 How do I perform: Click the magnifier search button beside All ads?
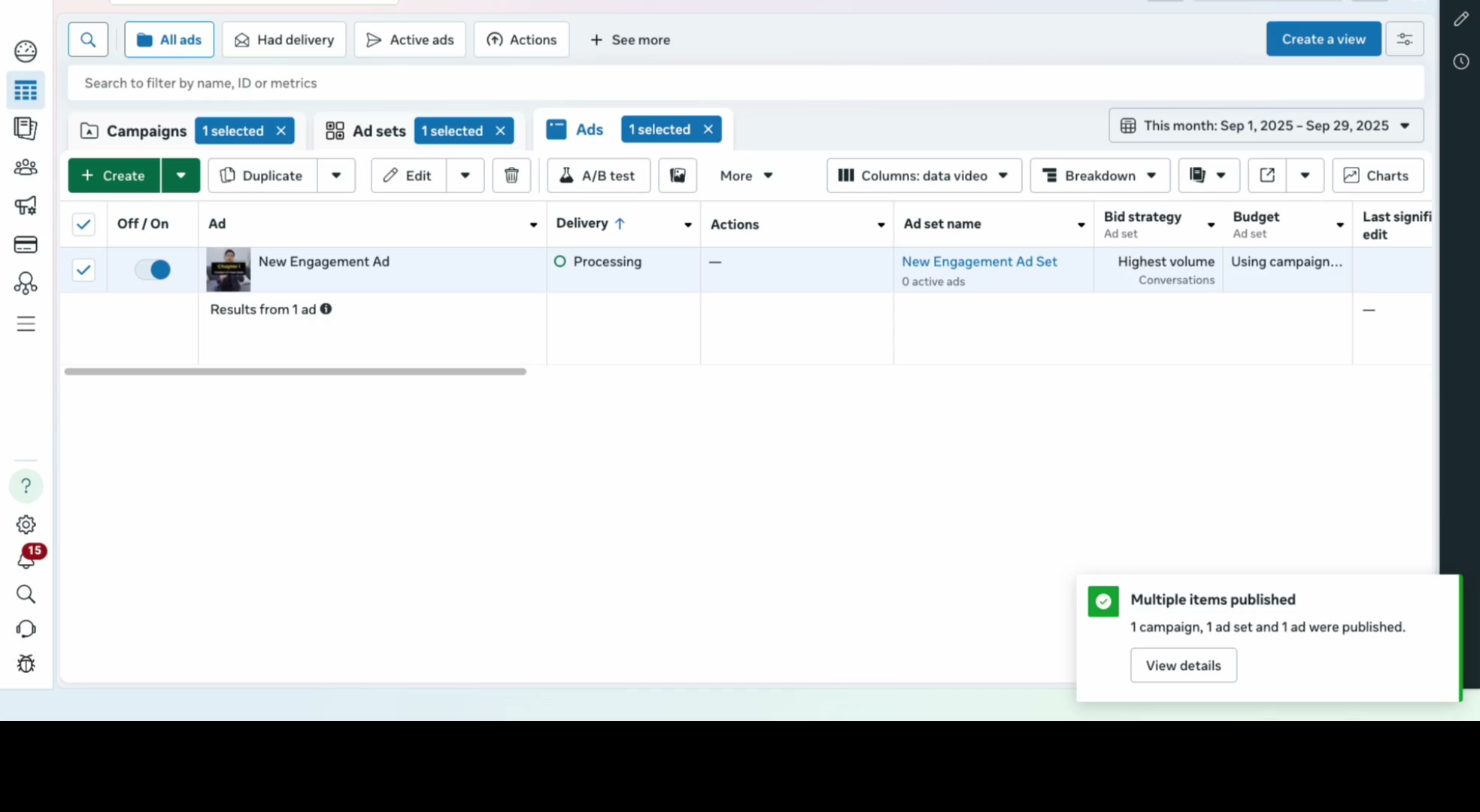(x=88, y=39)
